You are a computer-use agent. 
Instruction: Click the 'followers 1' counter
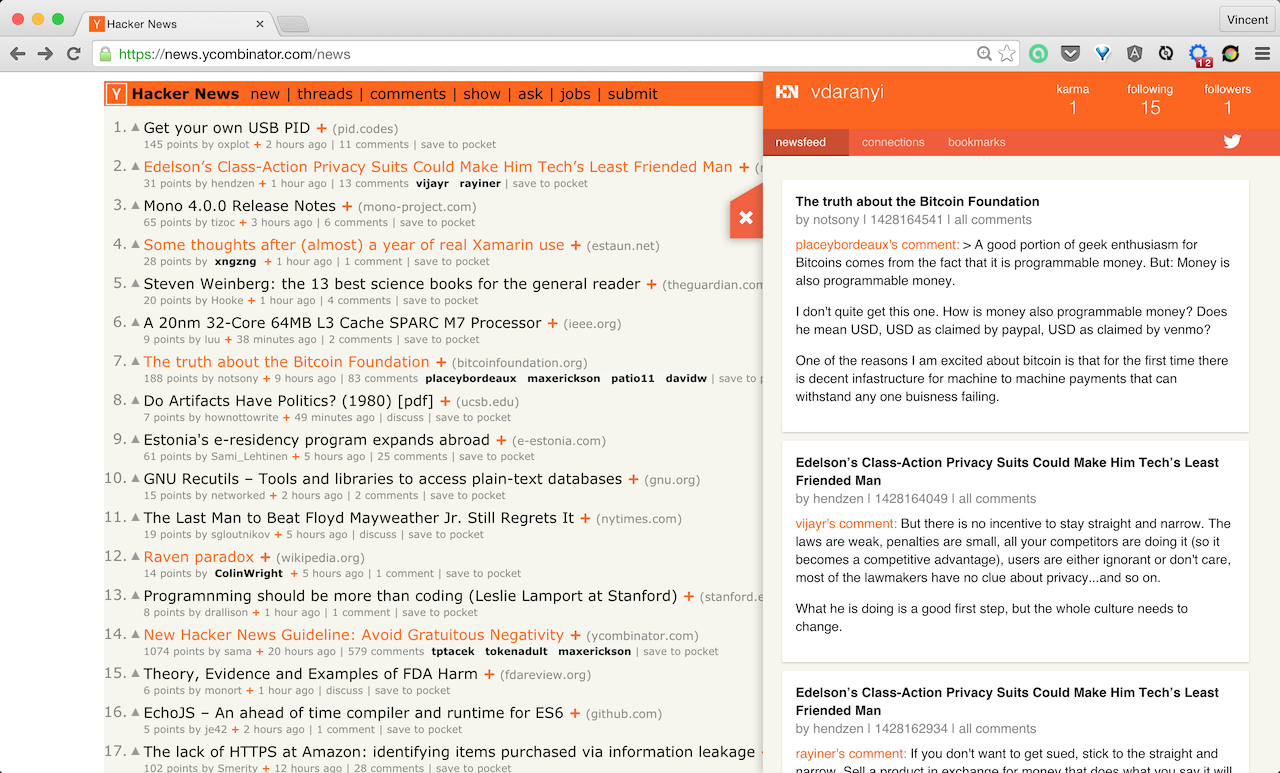pyautogui.click(x=1228, y=99)
